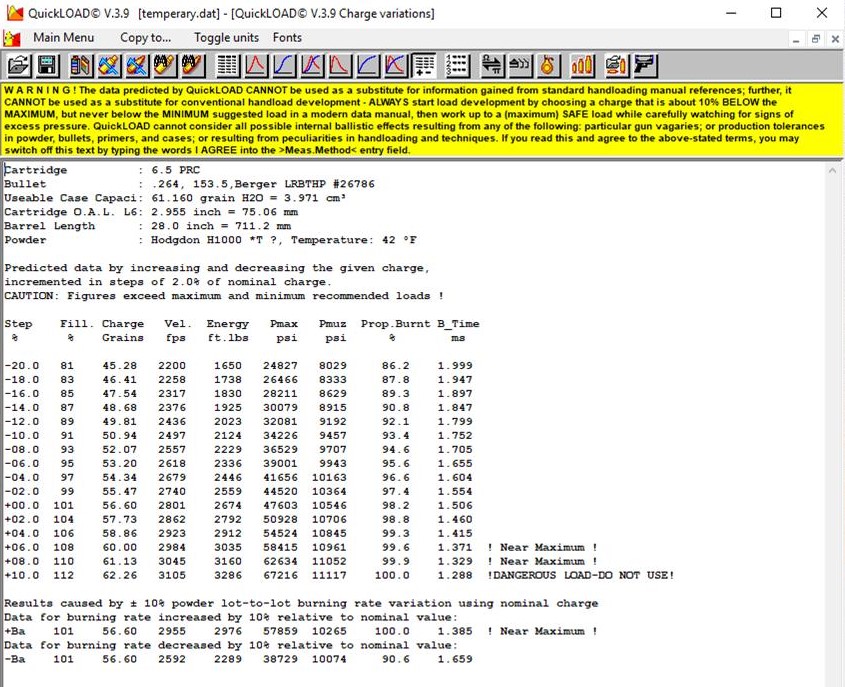Show the S-shaped blue curve diagram

click(x=283, y=66)
